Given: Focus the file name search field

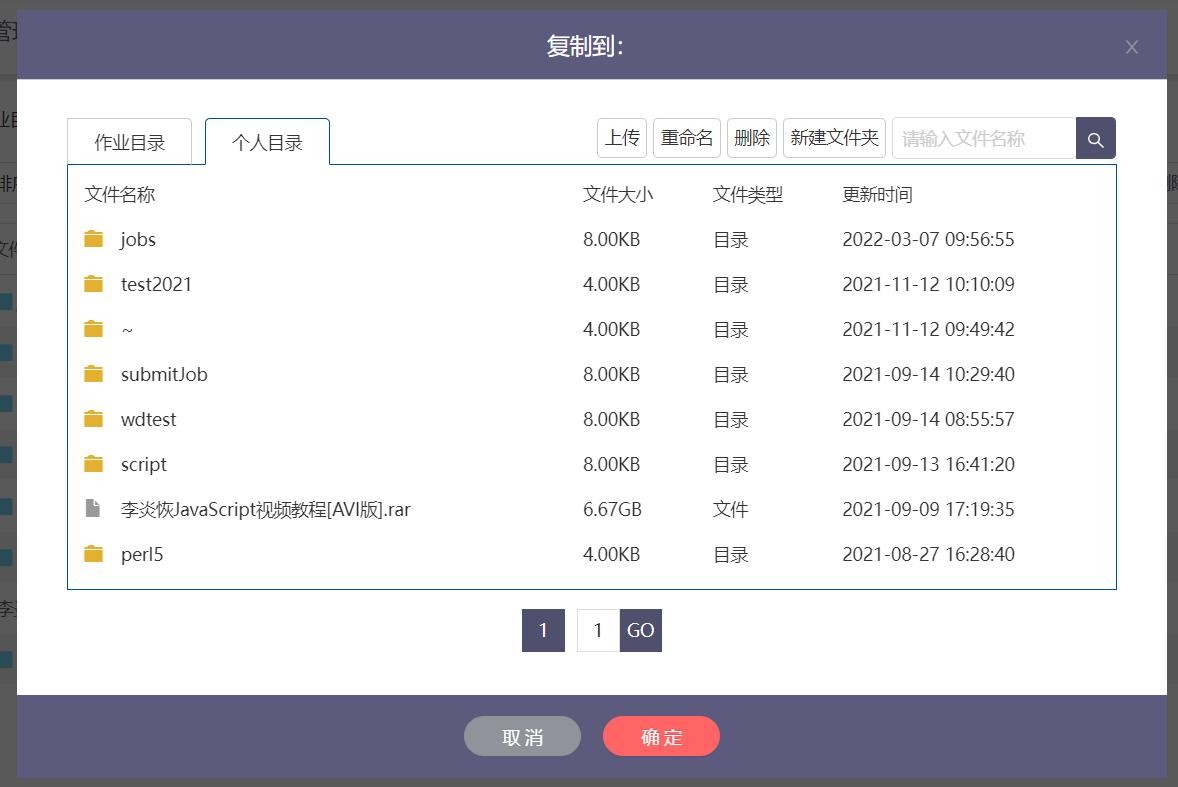Looking at the screenshot, I should (983, 139).
